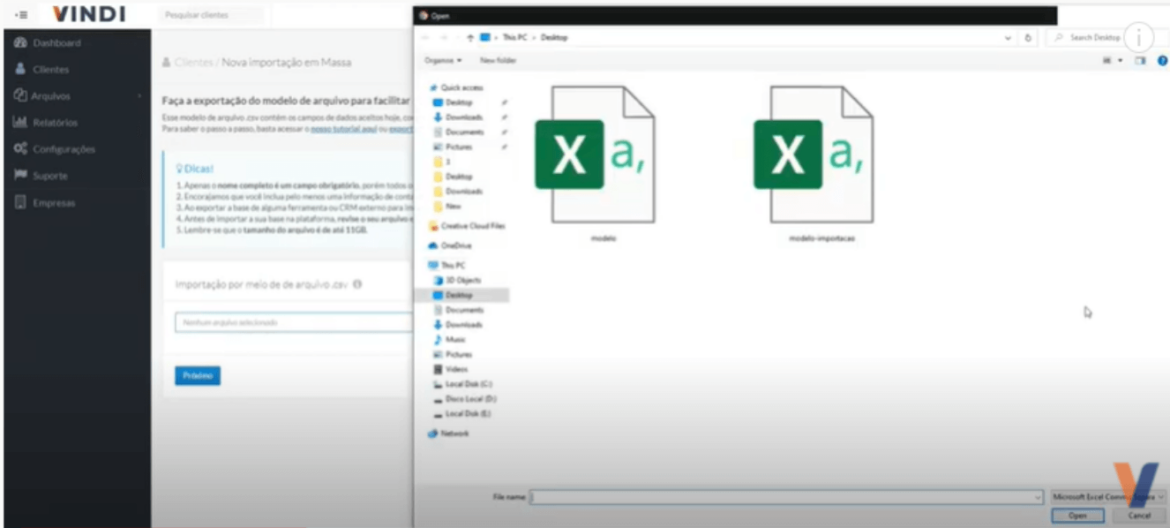This screenshot has height=528, width=1170.
Task: Toggle the preview pane button
Action: (1140, 61)
